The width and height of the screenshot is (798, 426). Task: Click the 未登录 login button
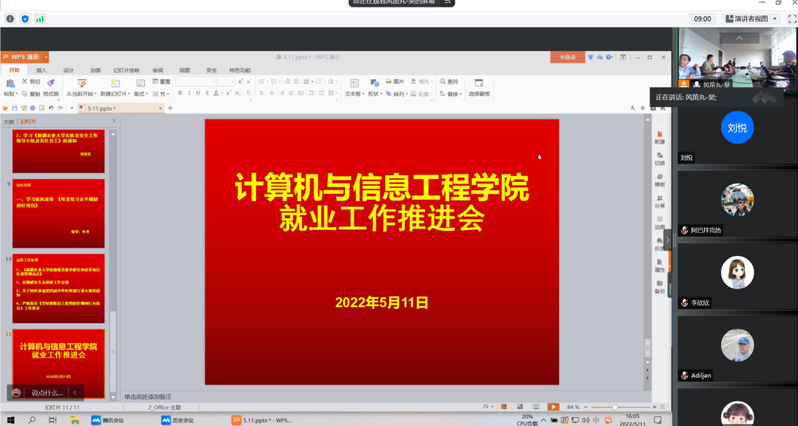point(567,58)
